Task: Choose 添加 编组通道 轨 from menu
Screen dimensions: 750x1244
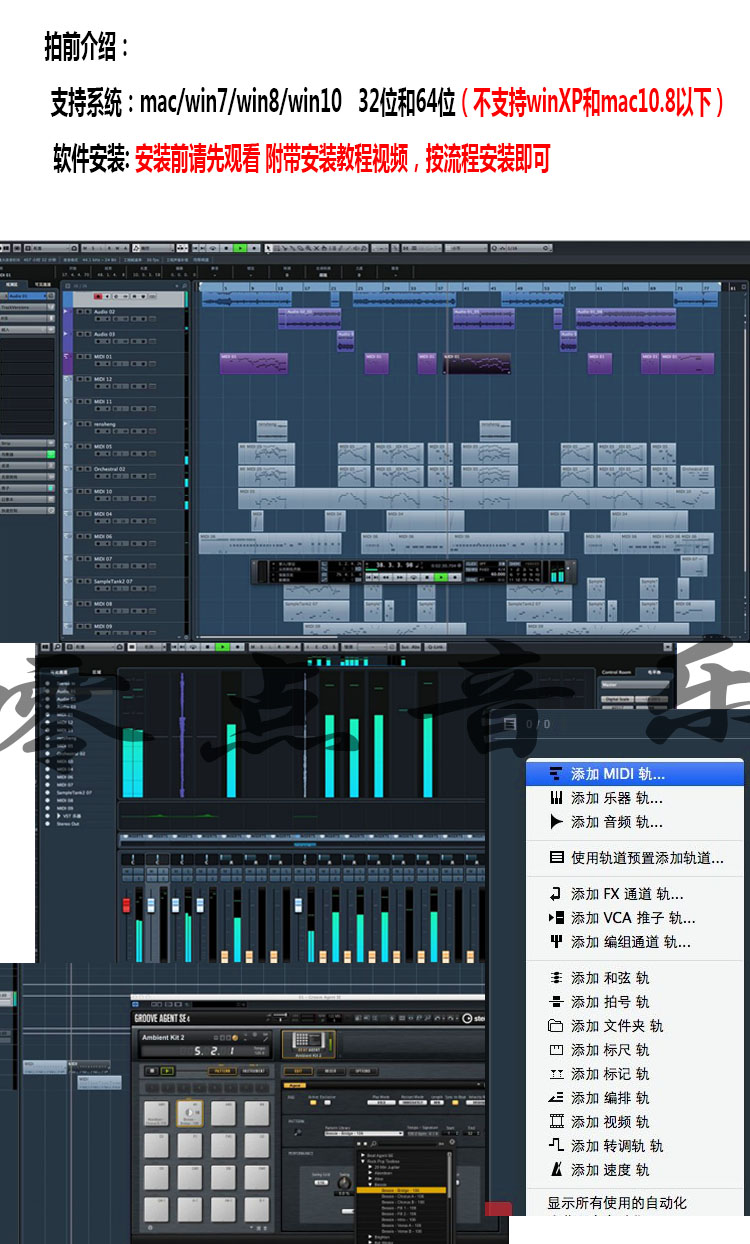Action: click(635, 942)
